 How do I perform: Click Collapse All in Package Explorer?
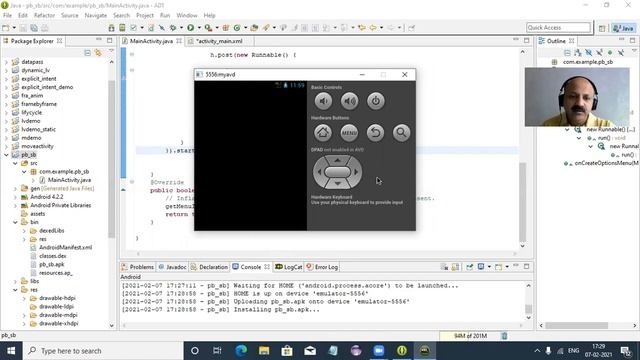[87, 53]
